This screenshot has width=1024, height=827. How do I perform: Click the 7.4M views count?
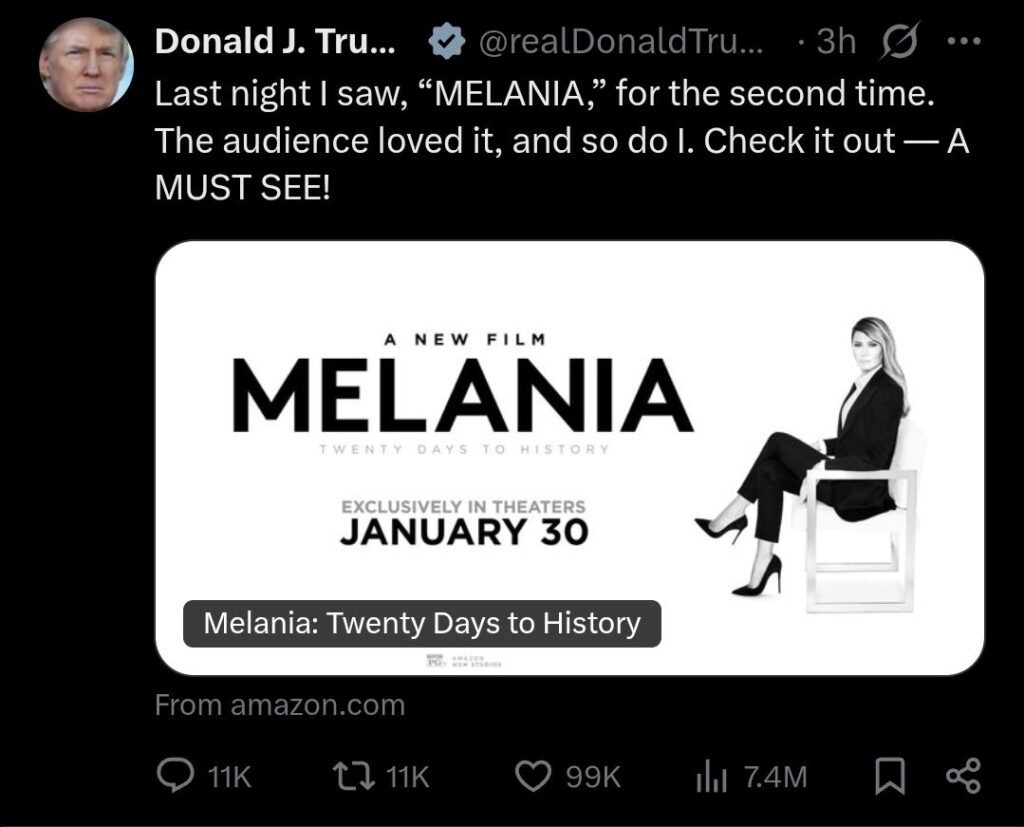[x=775, y=777]
